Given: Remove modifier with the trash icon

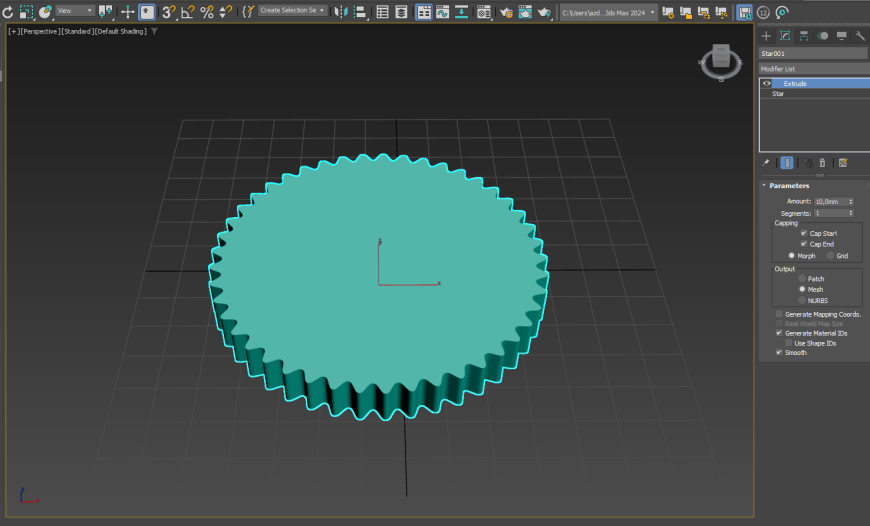Looking at the screenshot, I should tap(822, 163).
